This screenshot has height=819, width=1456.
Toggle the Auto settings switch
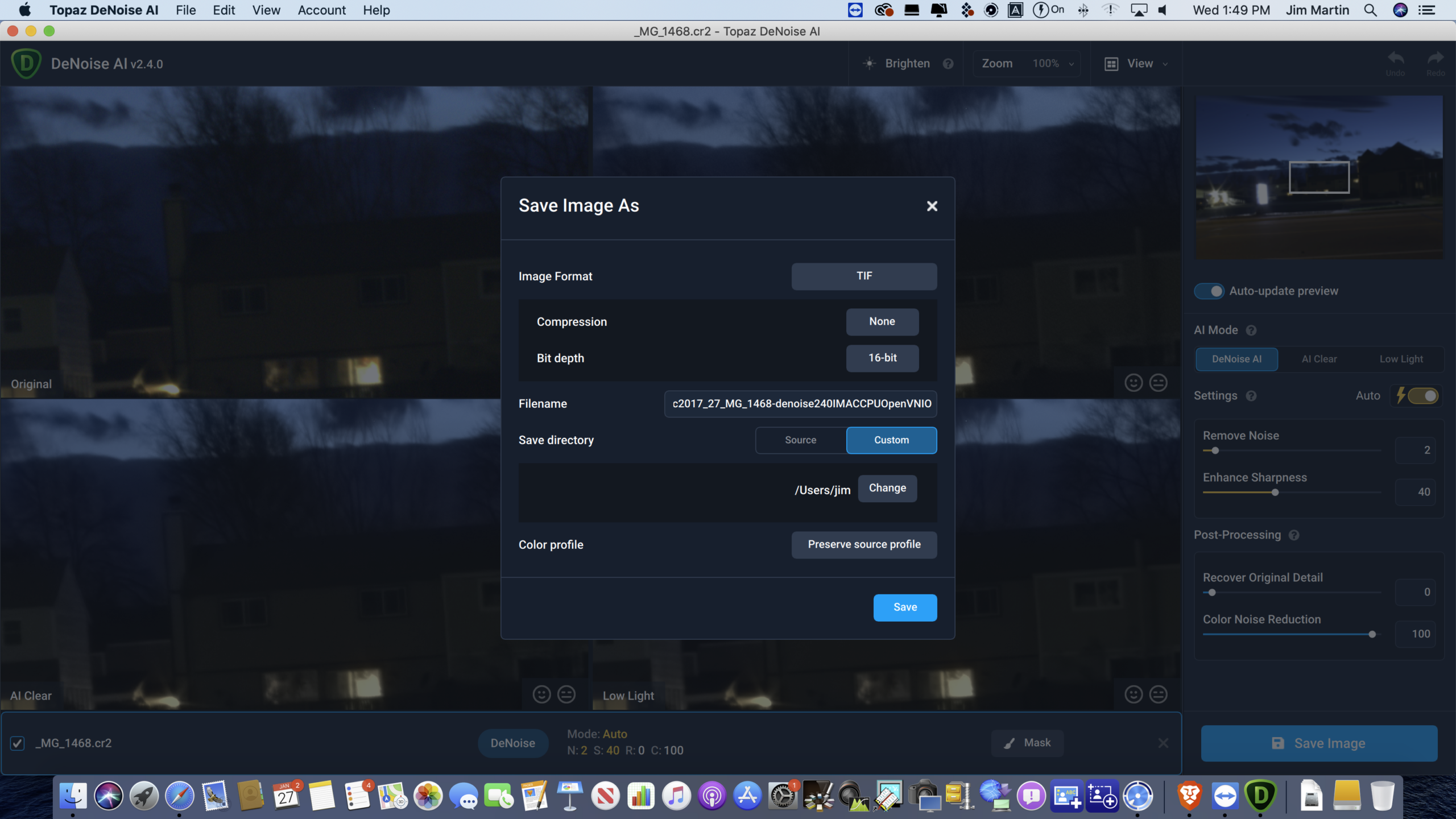point(1423,396)
